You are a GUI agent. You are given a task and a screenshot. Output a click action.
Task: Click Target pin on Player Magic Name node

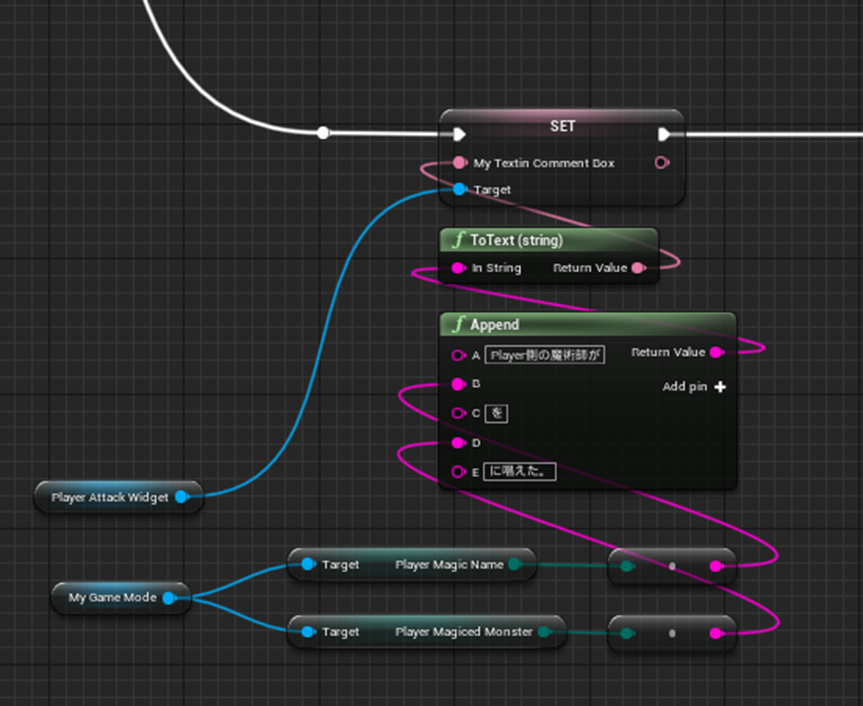pos(308,564)
